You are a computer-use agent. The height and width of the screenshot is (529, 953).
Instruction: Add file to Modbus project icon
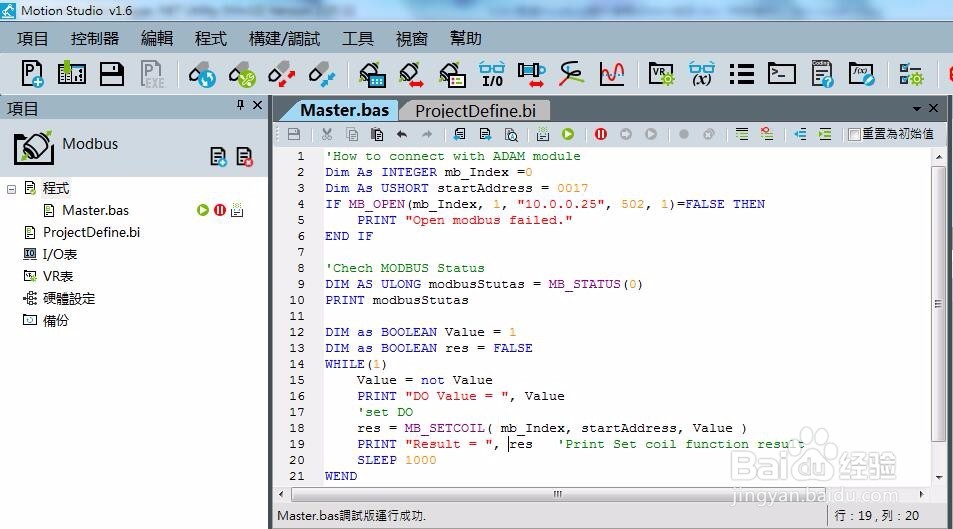218,157
